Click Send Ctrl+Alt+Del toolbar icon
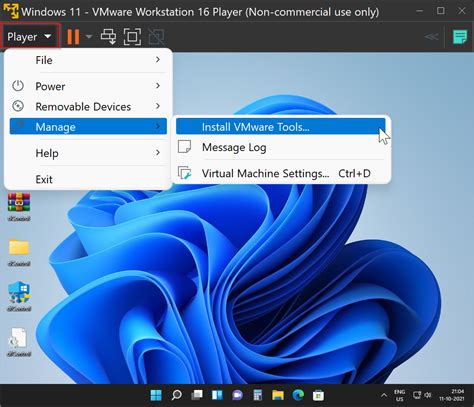Viewport: 474px width, 407px height. pyautogui.click(x=108, y=36)
